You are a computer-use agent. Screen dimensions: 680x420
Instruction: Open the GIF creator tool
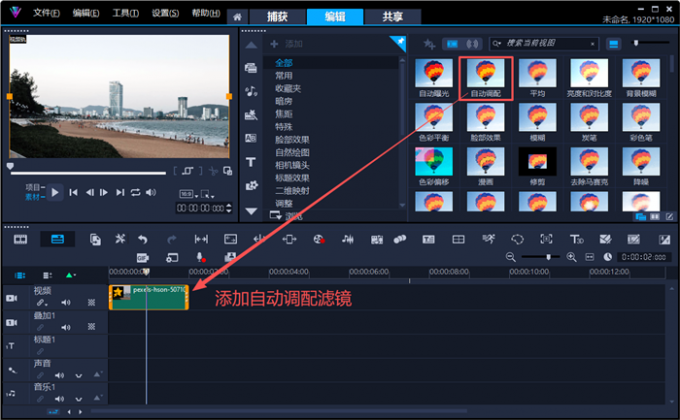(143, 258)
